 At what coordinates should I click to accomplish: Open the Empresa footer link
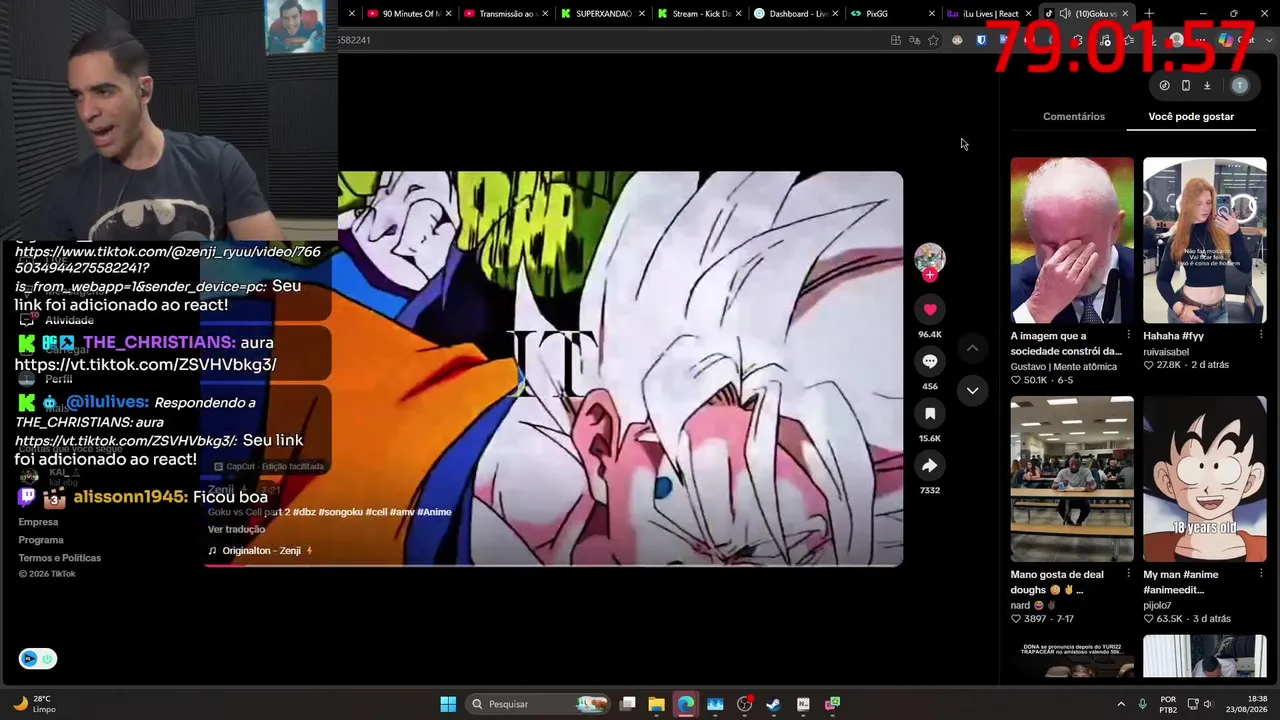tap(38, 522)
